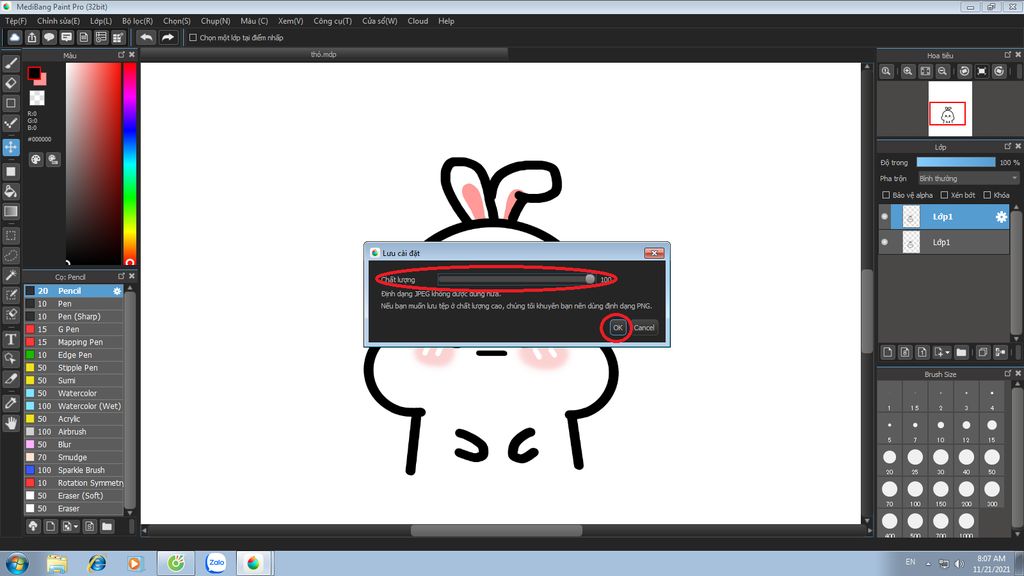Open the Bộ lọc(R) menu
The height and width of the screenshot is (576, 1024).
point(137,20)
